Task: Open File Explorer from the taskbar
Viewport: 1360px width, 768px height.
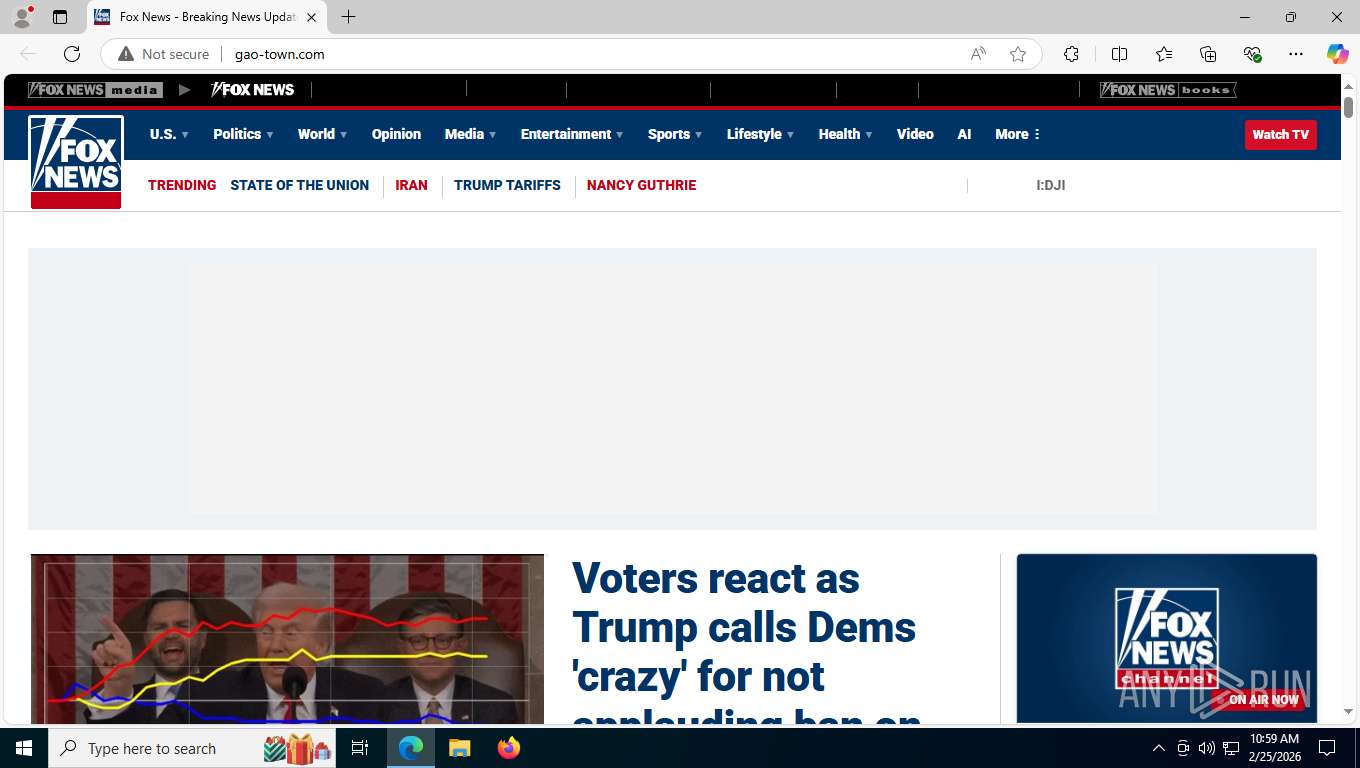Action: pyautogui.click(x=459, y=748)
